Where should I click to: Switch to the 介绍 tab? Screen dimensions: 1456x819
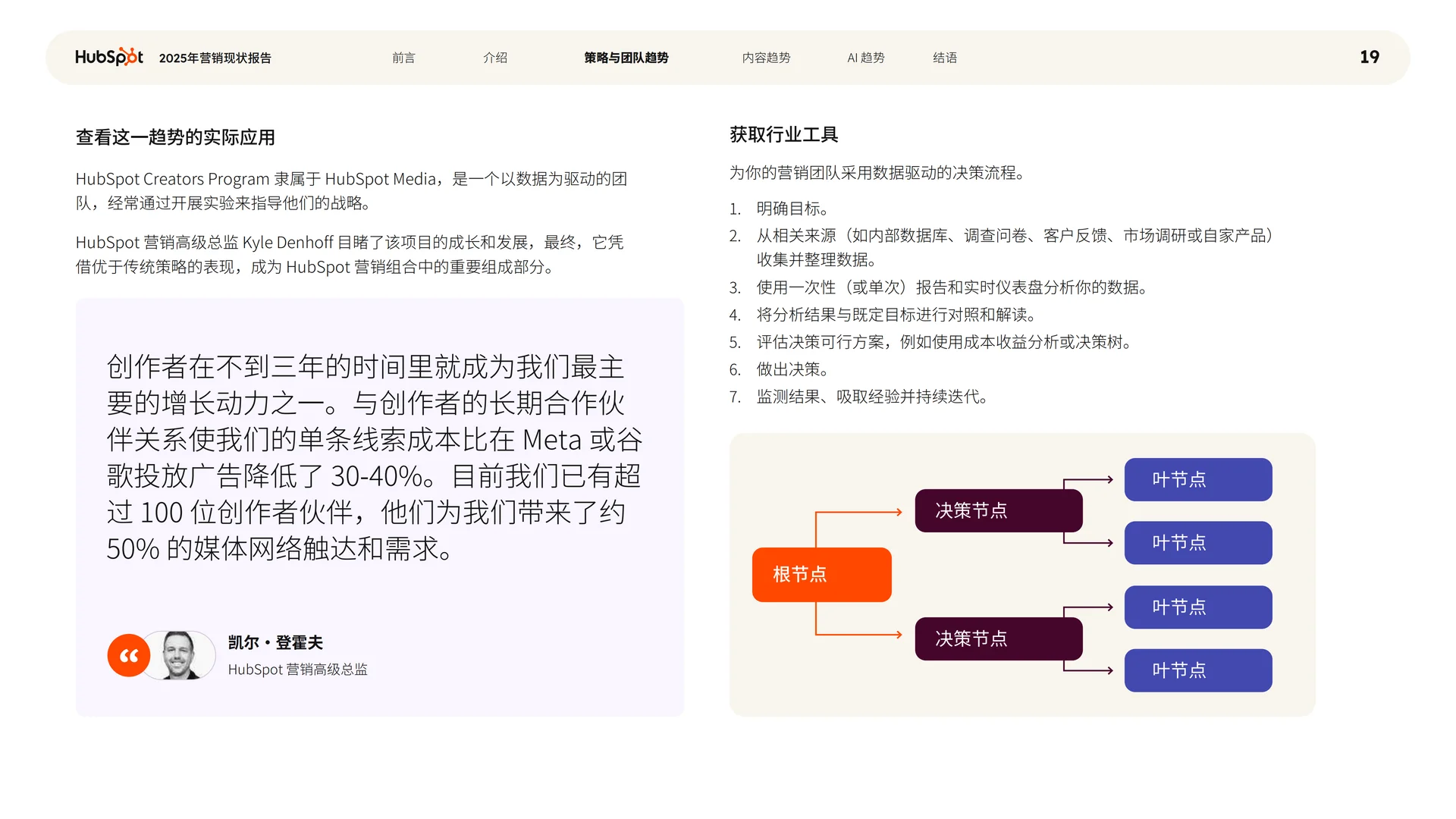pyautogui.click(x=495, y=57)
